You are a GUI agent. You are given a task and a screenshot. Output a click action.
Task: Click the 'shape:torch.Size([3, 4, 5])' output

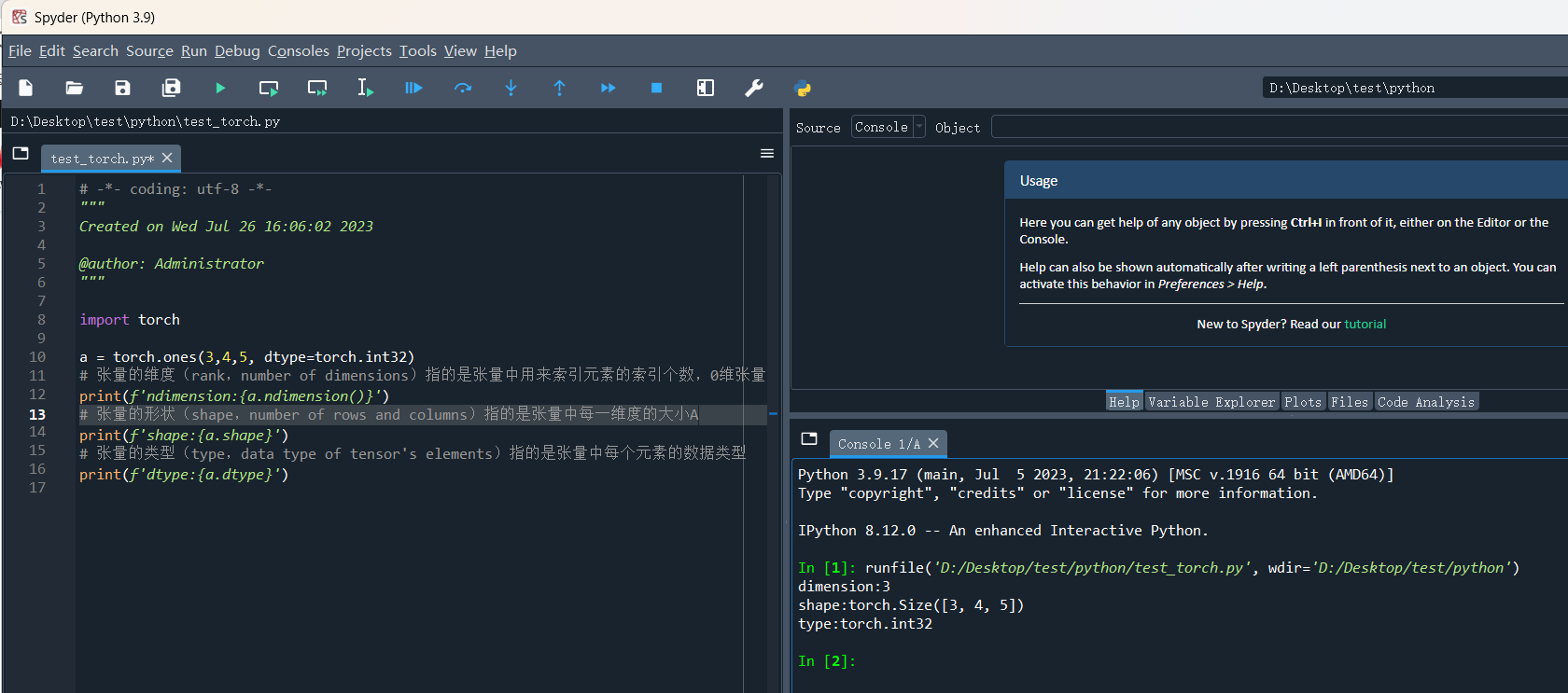911,605
